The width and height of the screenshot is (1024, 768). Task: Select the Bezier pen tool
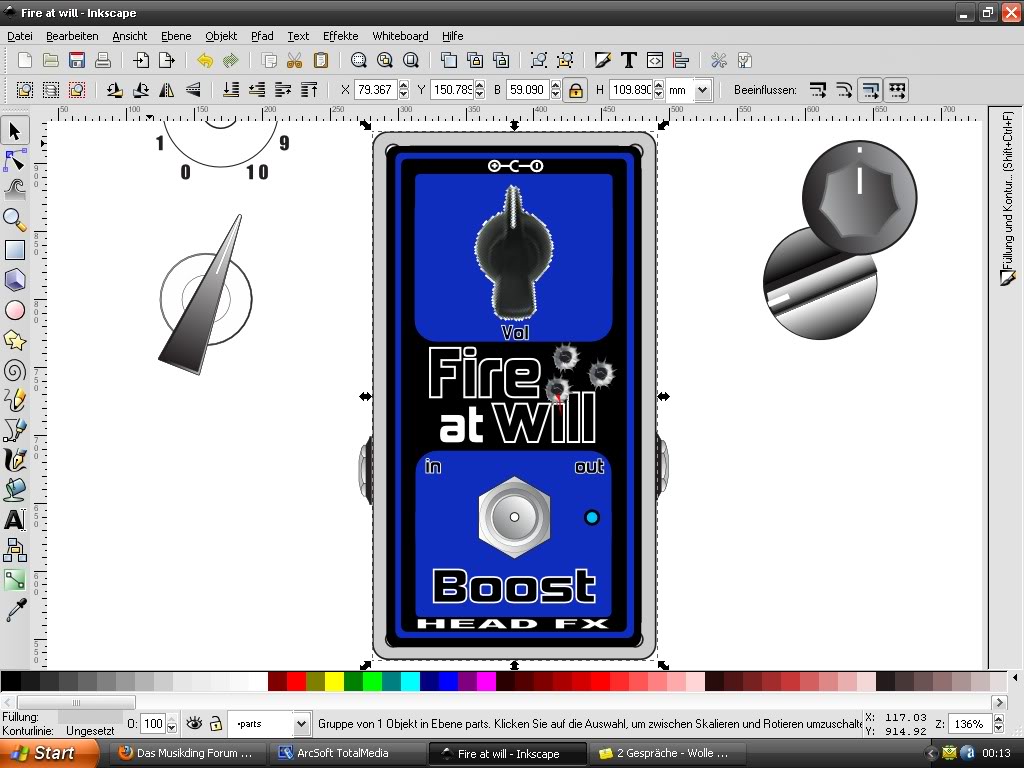click(x=14, y=430)
